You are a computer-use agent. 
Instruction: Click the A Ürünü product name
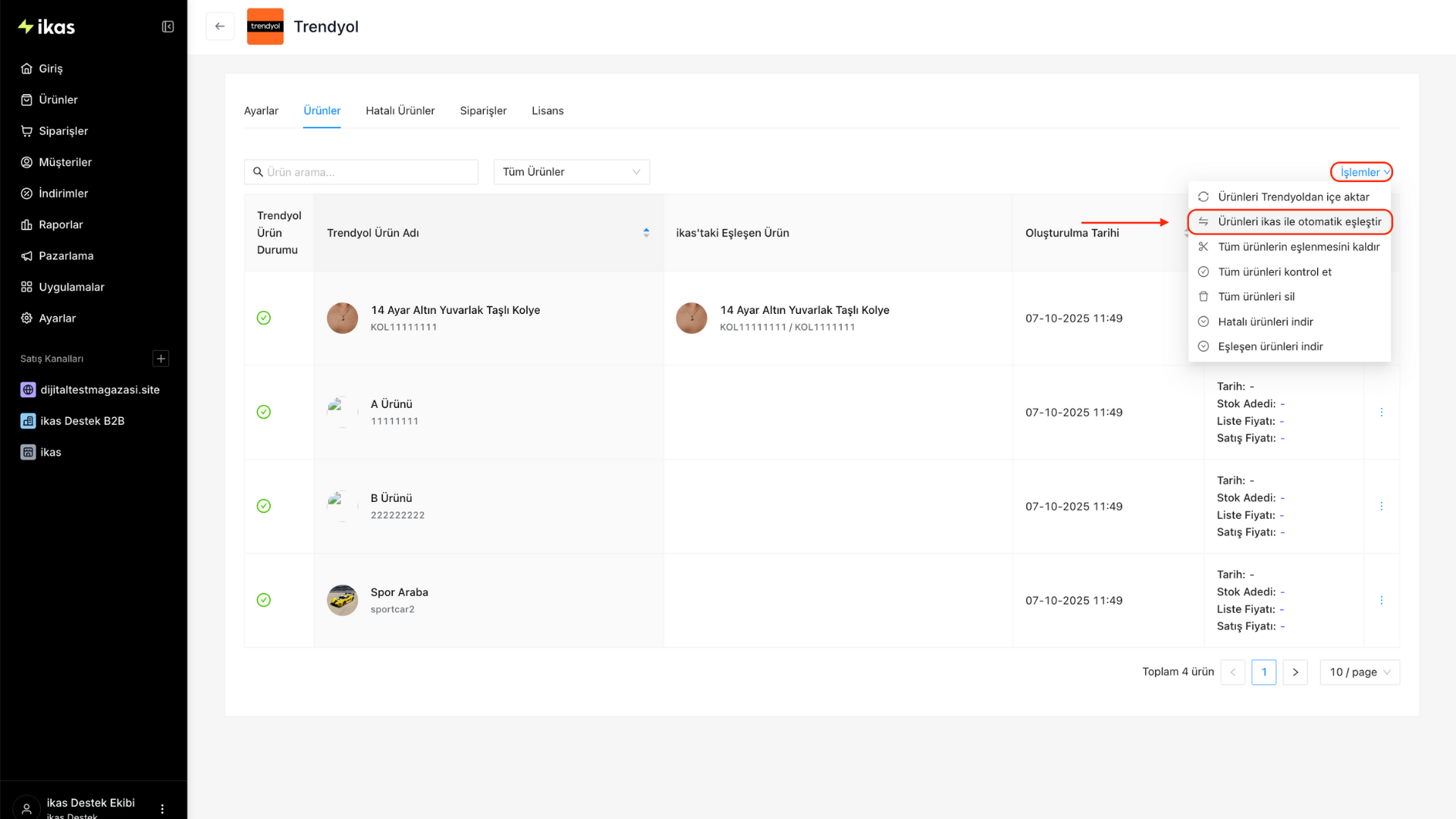point(391,404)
